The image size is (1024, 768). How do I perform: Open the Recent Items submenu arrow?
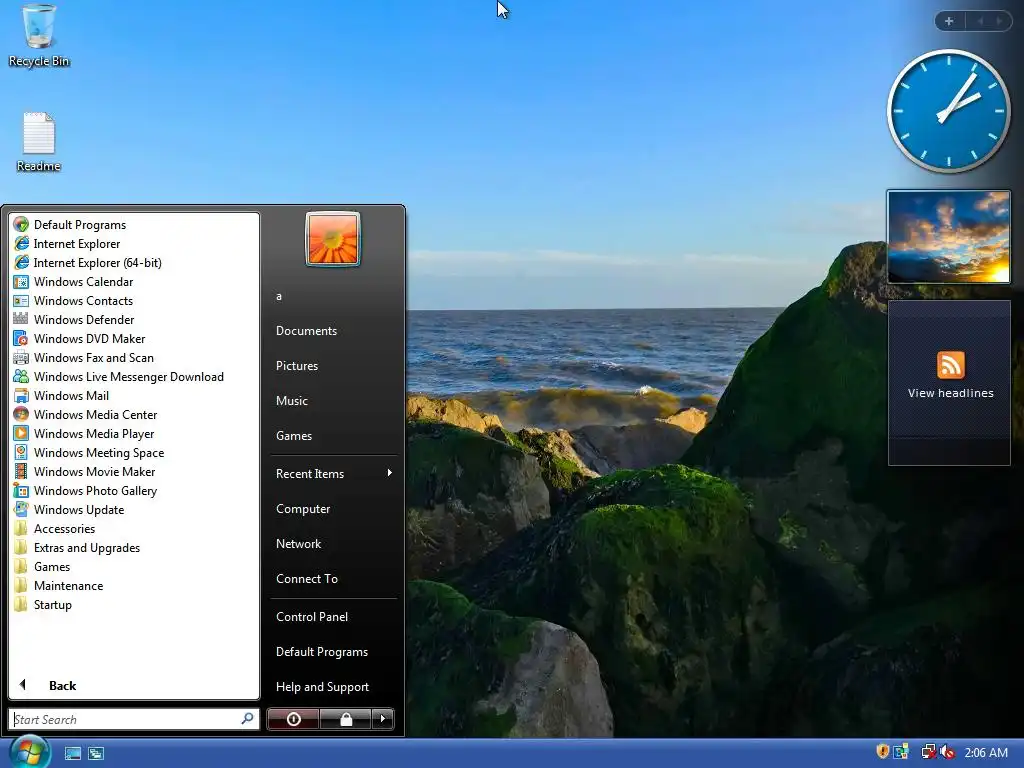(389, 473)
